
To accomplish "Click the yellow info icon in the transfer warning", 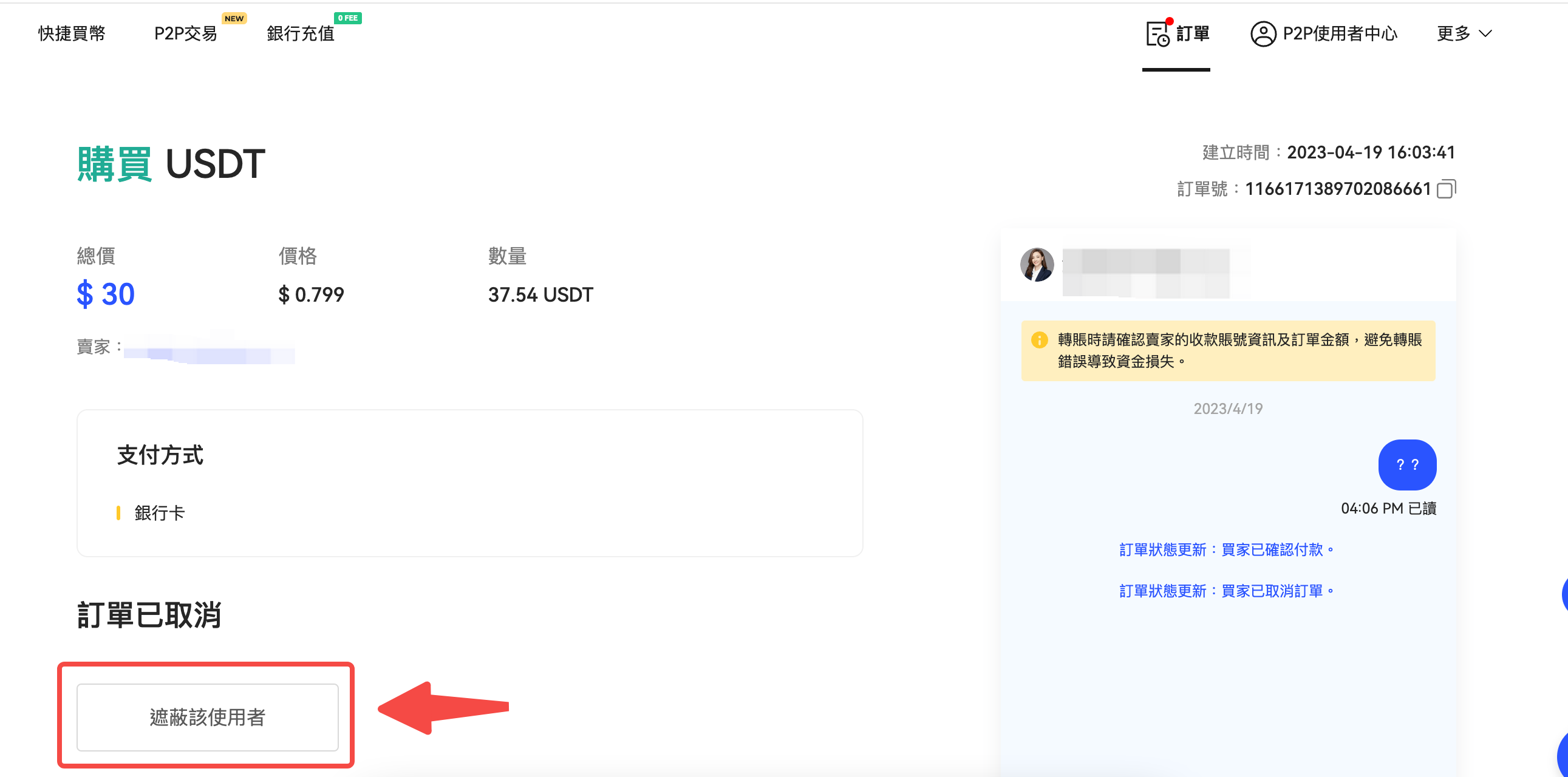I will 1039,339.
